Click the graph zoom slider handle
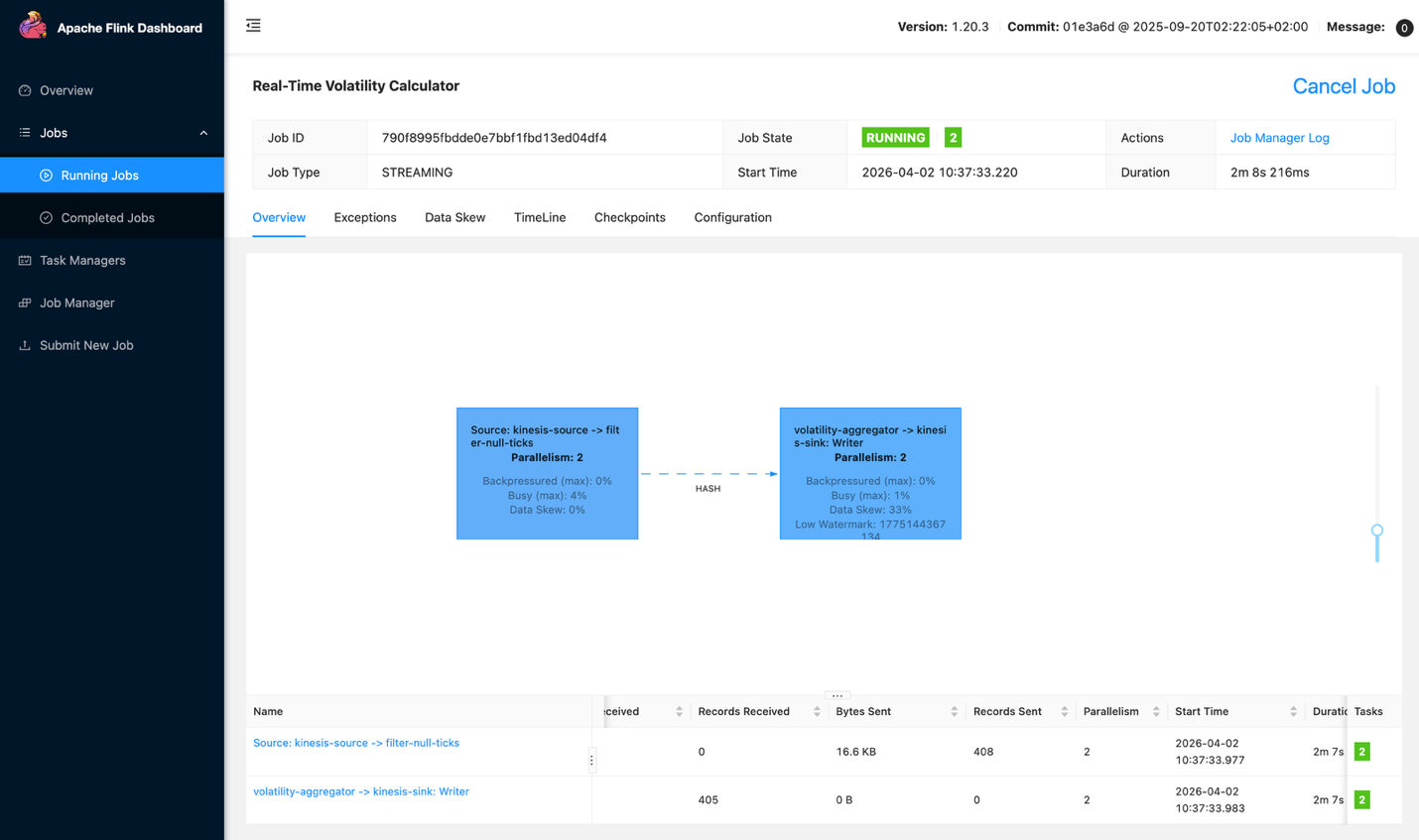1419x840 pixels. (1377, 531)
